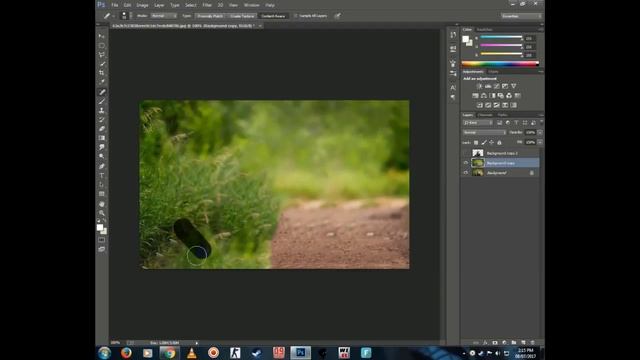Open the layer Opacity slider arrow
The width and height of the screenshot is (640, 360).
[540, 132]
